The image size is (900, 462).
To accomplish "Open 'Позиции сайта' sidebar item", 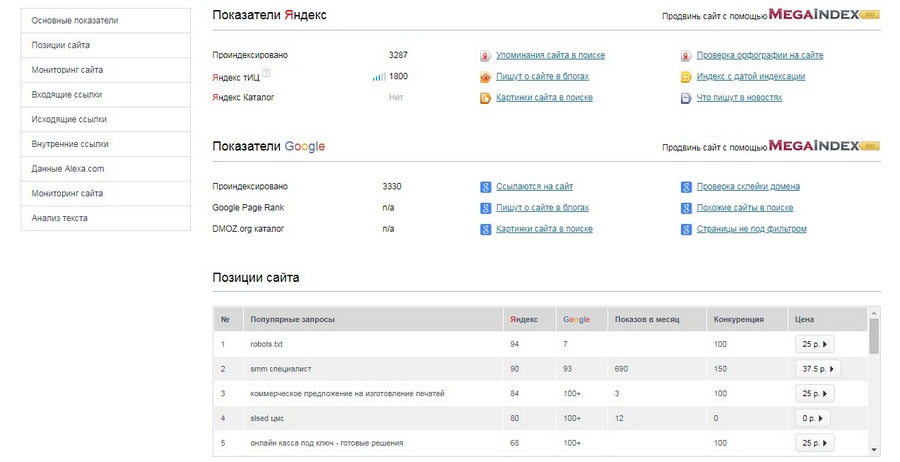I will tap(106, 45).
